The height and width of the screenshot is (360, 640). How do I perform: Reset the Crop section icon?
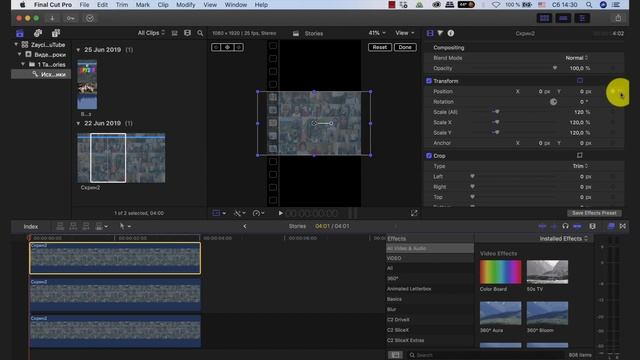[580, 155]
